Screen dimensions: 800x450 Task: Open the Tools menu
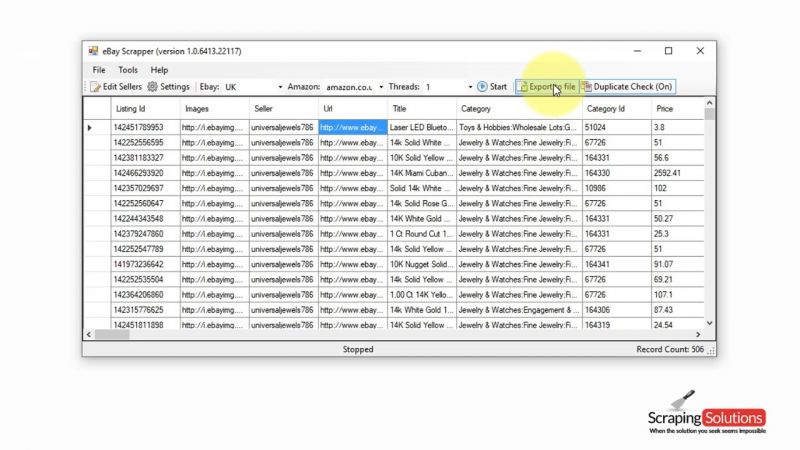click(128, 70)
